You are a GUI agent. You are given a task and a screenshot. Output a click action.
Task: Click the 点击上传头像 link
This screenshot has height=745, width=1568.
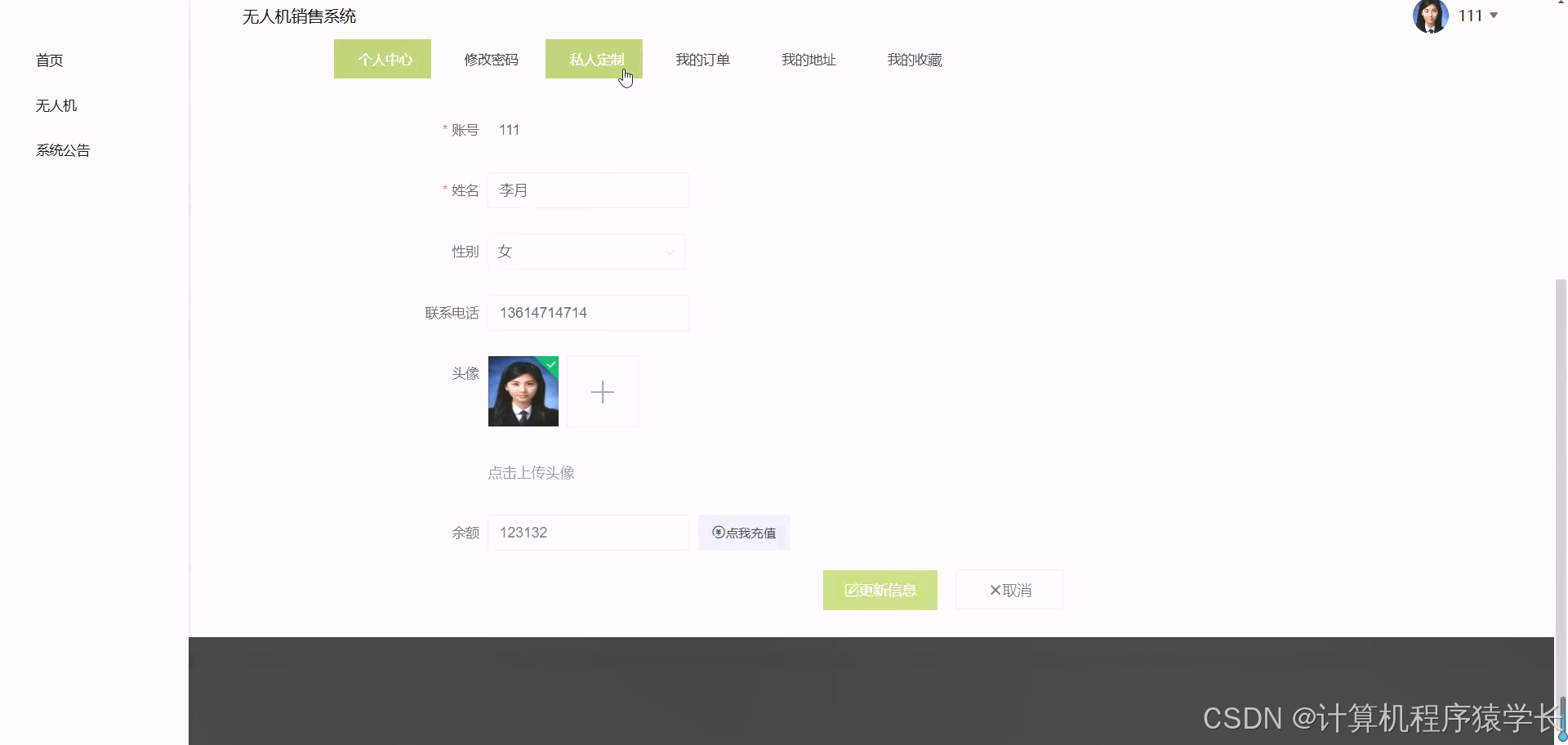click(x=531, y=472)
